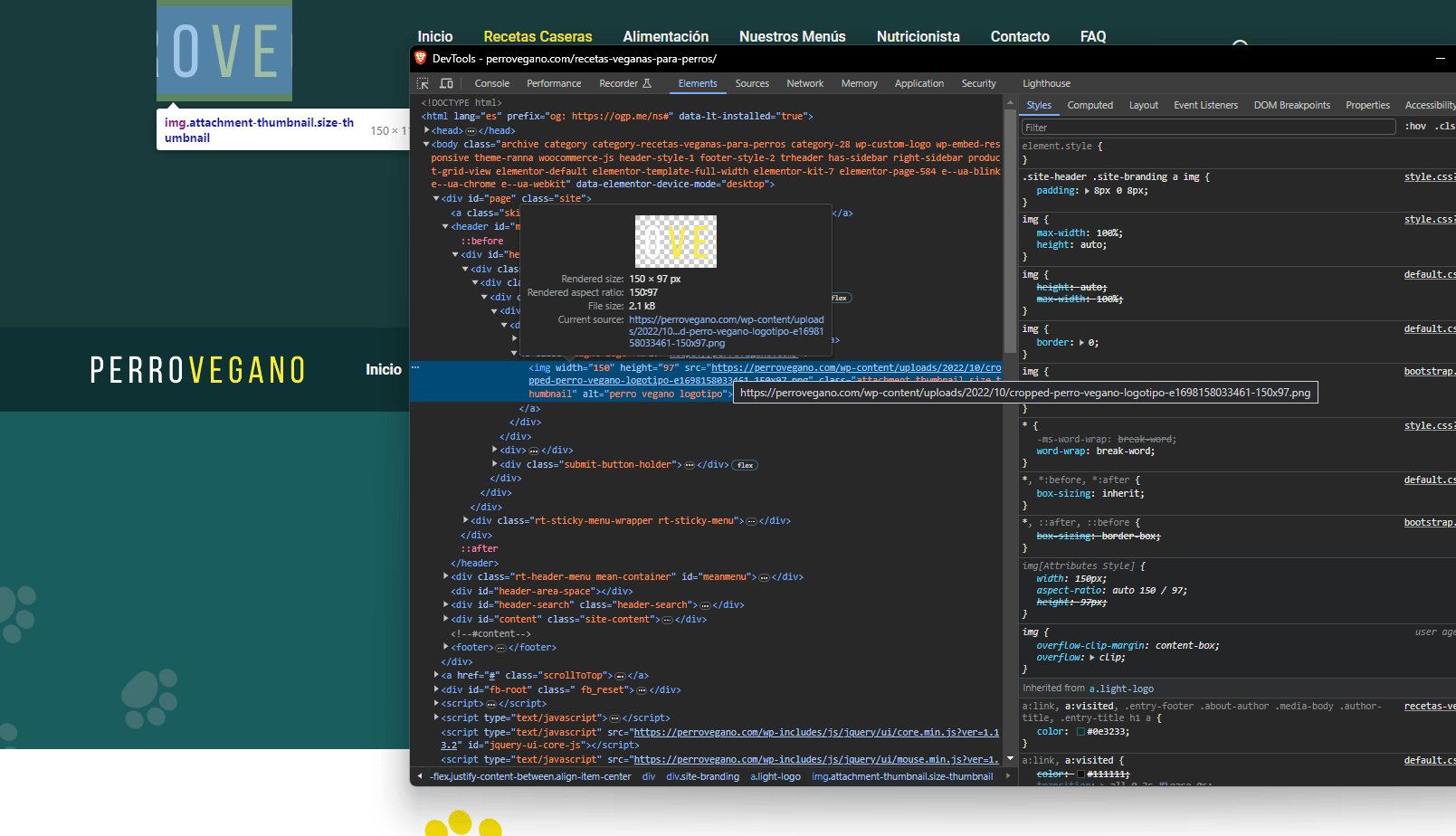Click the Recorder flask icon
This screenshot has width=1456, height=836.
pyautogui.click(x=647, y=83)
